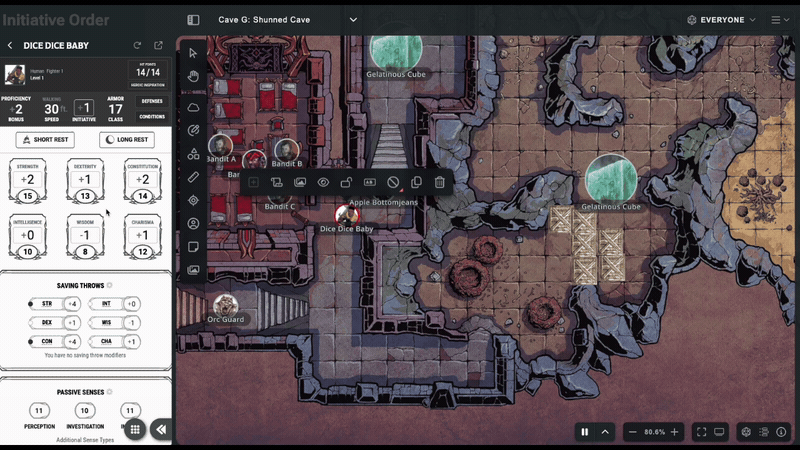Duplicate the selected token
This screenshot has height=450, width=800.
[x=416, y=182]
